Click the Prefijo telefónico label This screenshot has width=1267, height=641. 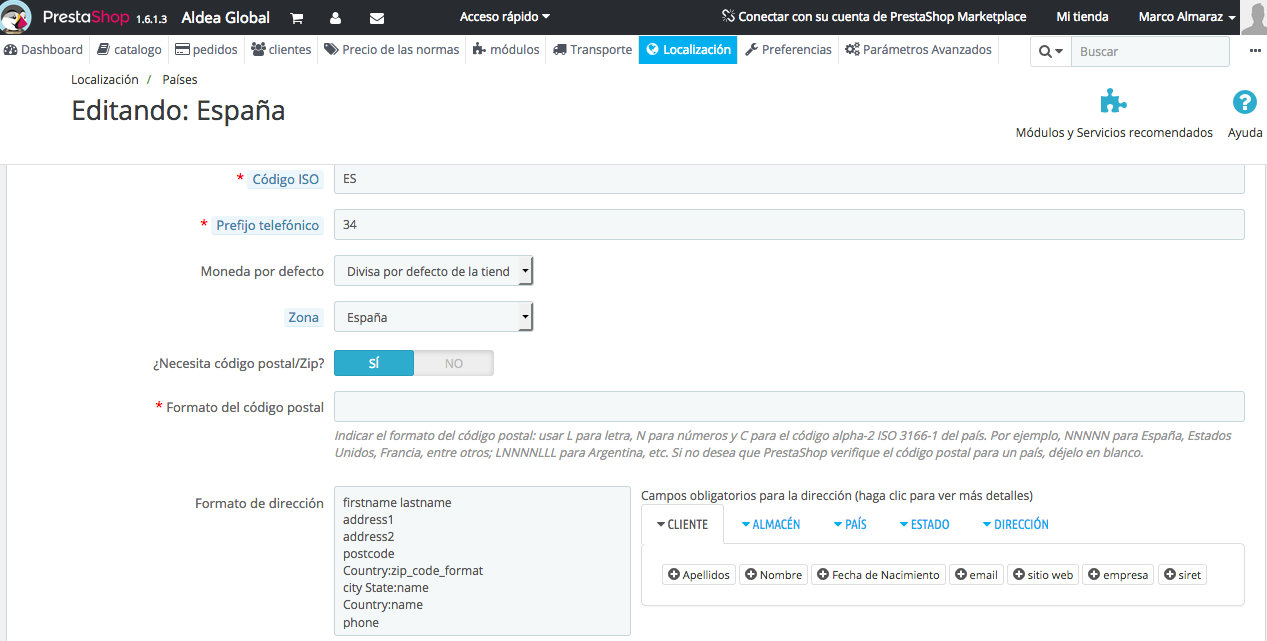point(267,225)
